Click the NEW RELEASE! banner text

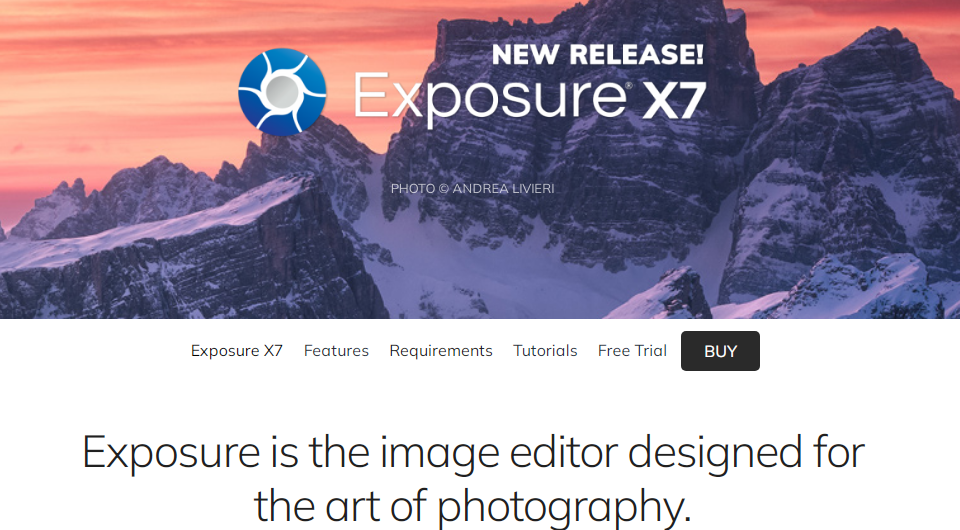tap(598, 54)
